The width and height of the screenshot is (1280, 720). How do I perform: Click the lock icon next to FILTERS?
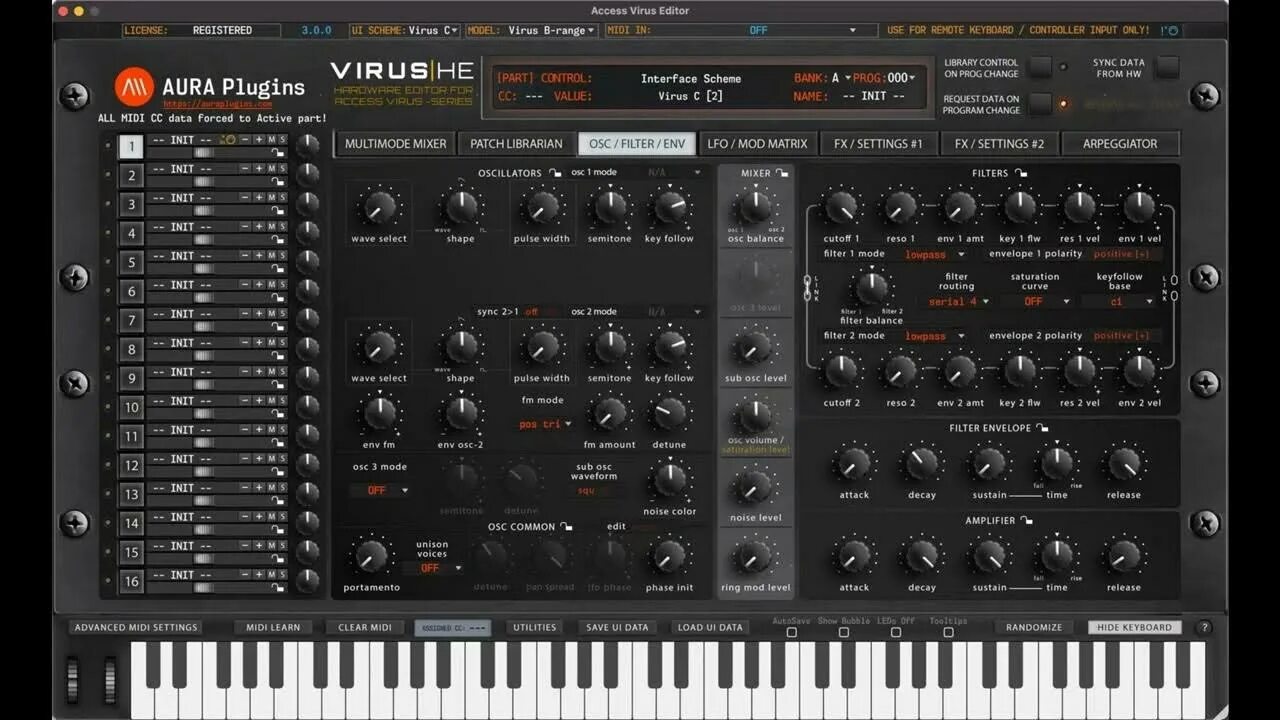click(x=1021, y=173)
